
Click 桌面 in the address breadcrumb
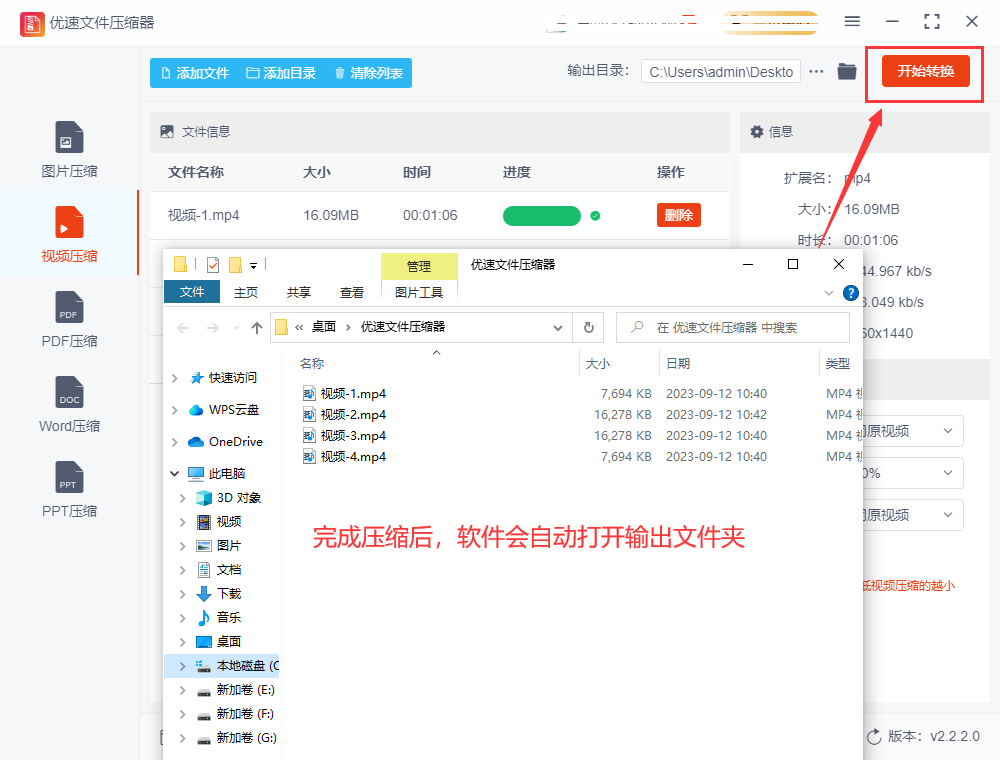[x=323, y=327]
